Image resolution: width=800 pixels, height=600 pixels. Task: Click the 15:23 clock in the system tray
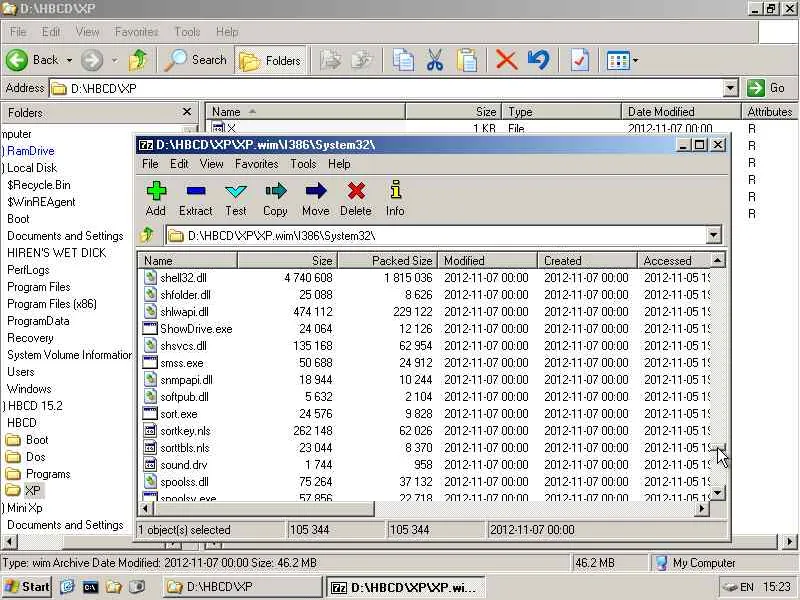pos(777,587)
